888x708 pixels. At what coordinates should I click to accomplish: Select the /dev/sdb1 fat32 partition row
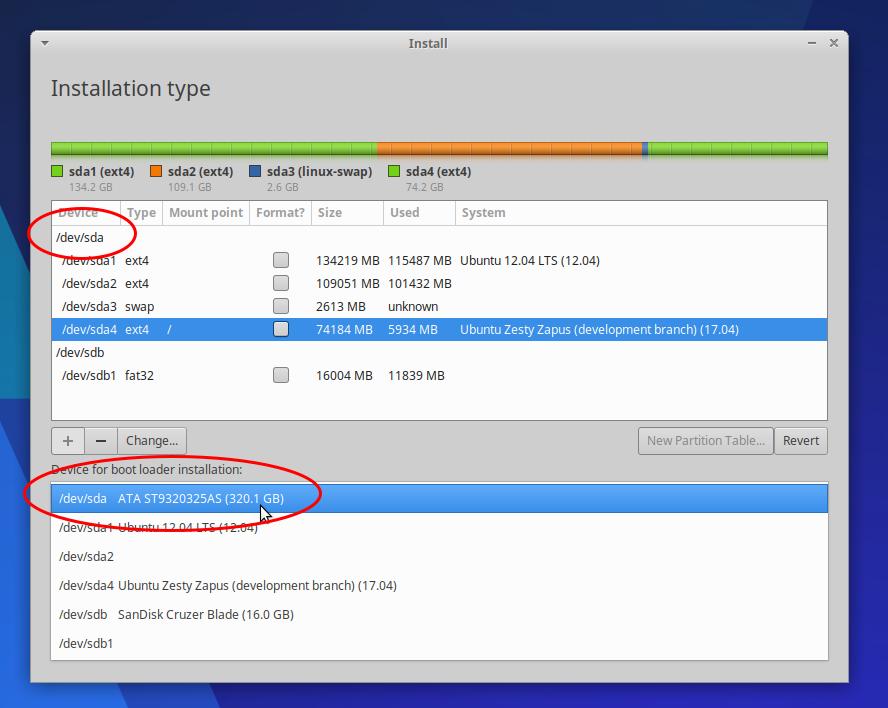pos(439,375)
